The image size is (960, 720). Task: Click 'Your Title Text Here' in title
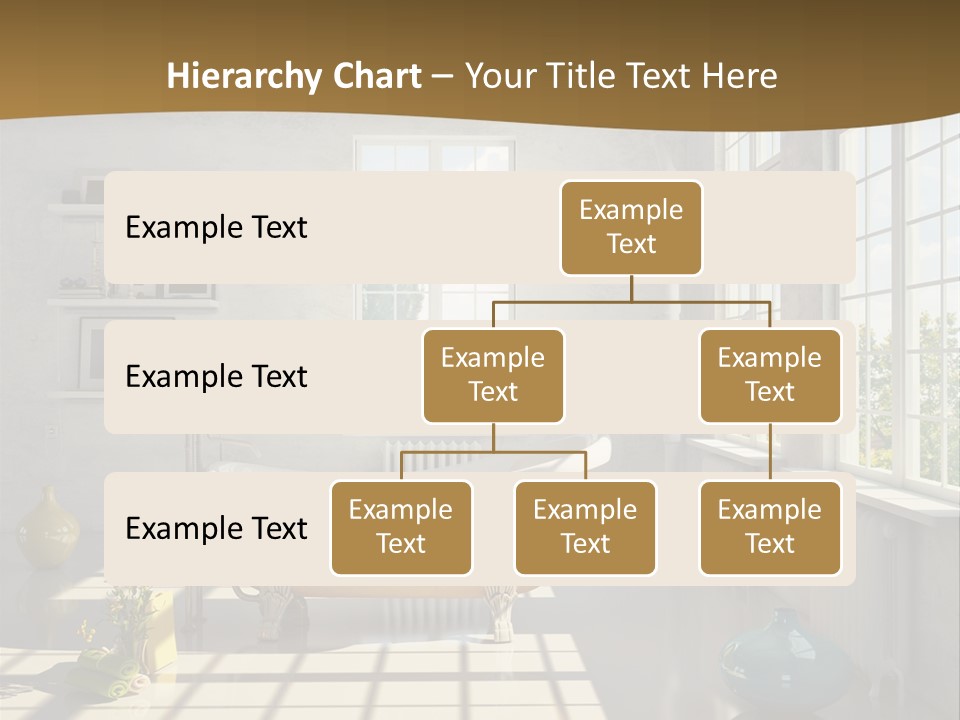[621, 76]
